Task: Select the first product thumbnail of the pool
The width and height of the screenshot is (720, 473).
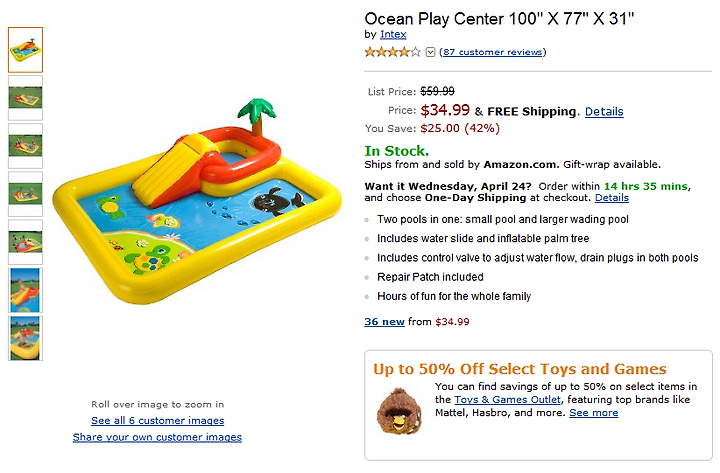Action: (x=25, y=50)
